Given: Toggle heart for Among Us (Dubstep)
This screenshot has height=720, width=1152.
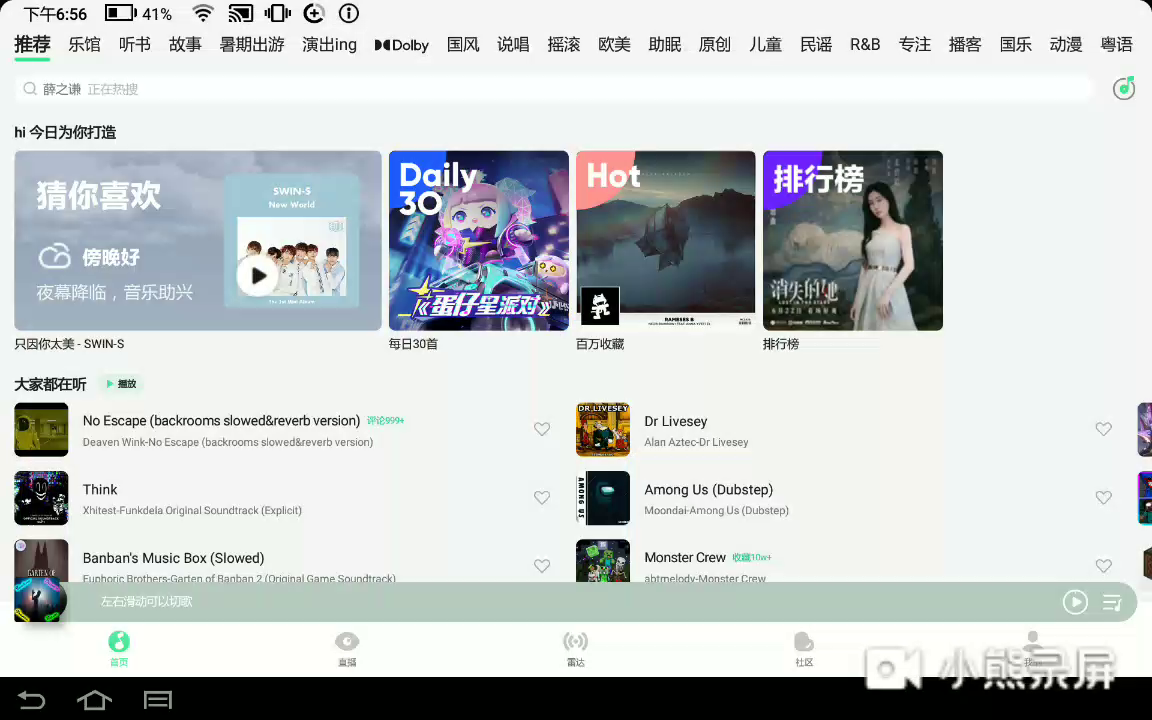Looking at the screenshot, I should (1103, 498).
